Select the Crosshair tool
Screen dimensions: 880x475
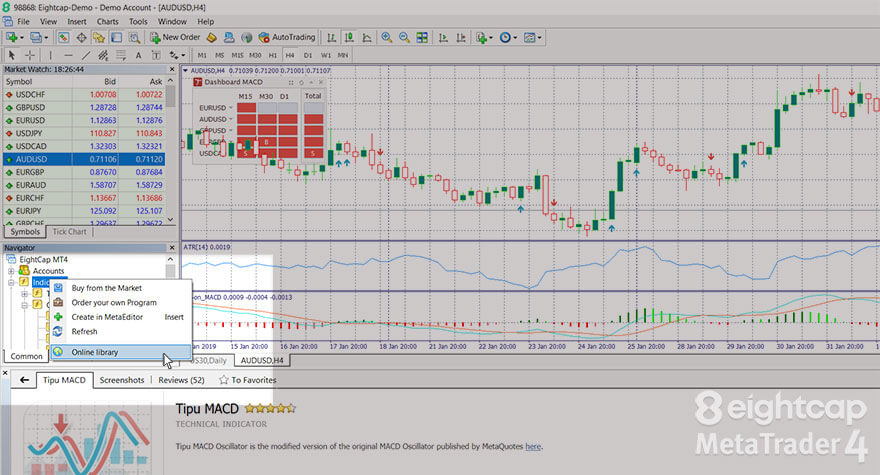30,55
